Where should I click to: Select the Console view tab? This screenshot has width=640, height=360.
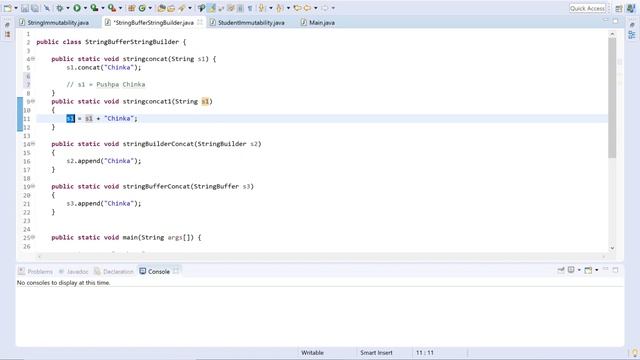coord(155,271)
